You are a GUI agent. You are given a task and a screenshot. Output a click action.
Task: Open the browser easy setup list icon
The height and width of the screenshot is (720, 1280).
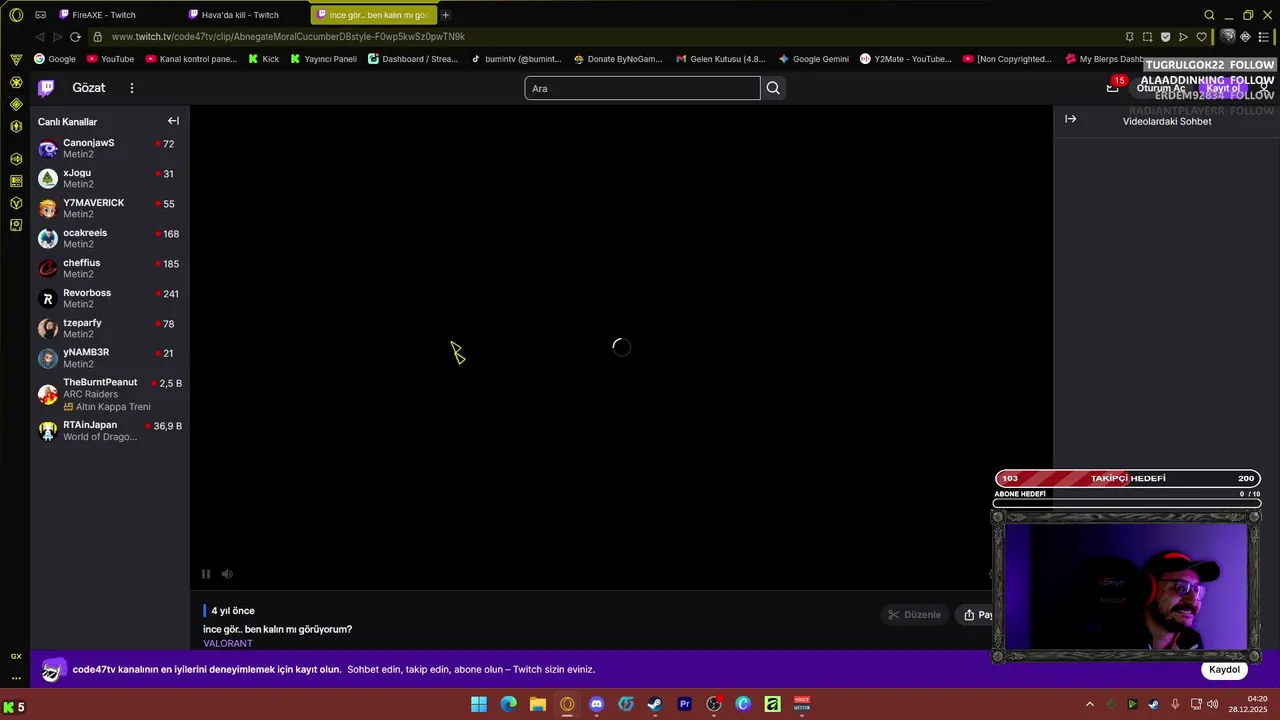point(1262,37)
